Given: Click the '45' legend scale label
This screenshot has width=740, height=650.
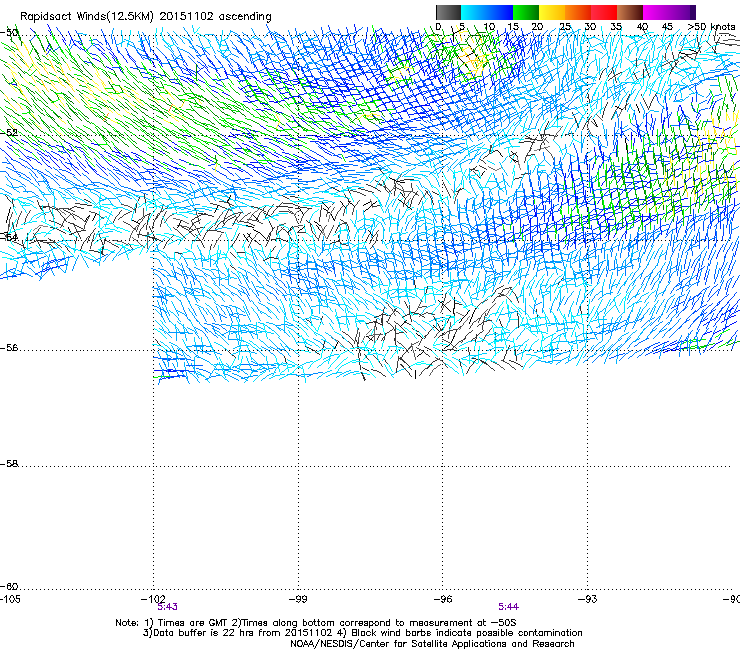Looking at the screenshot, I should 667,27.
